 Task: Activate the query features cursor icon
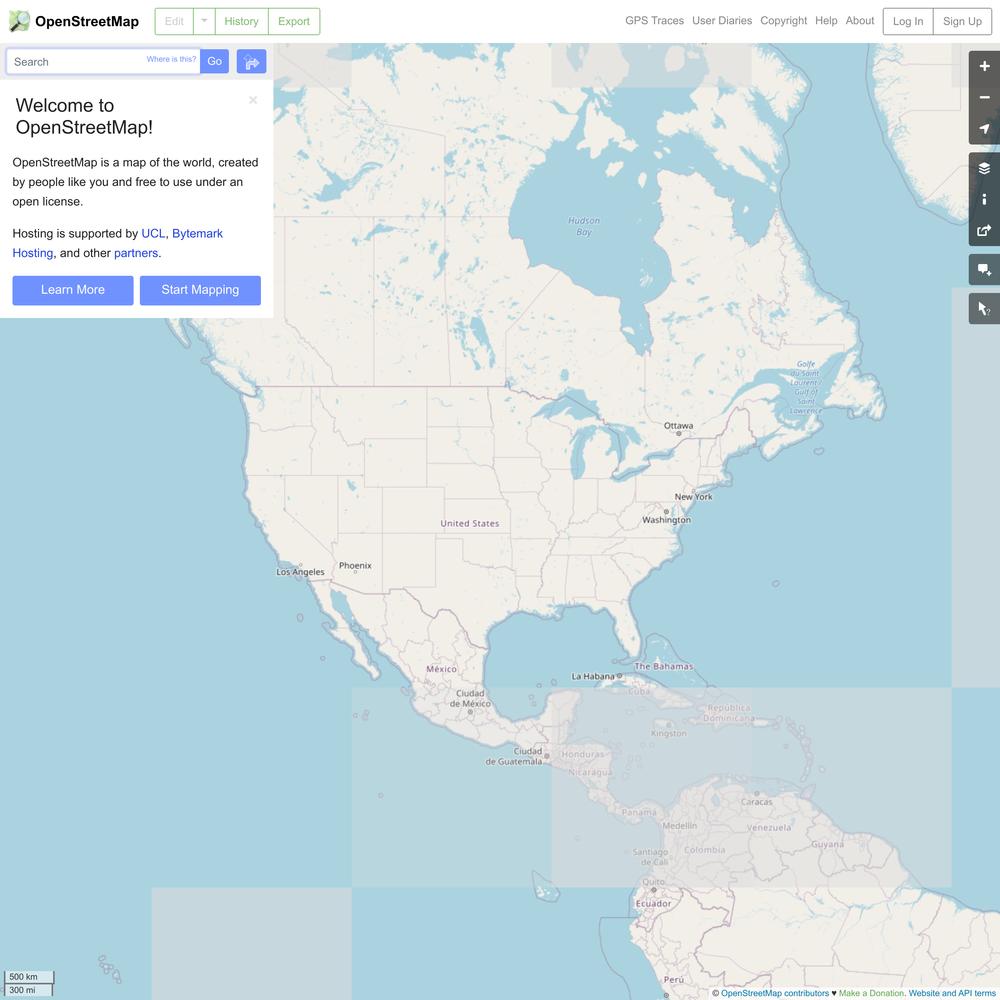coord(984,309)
